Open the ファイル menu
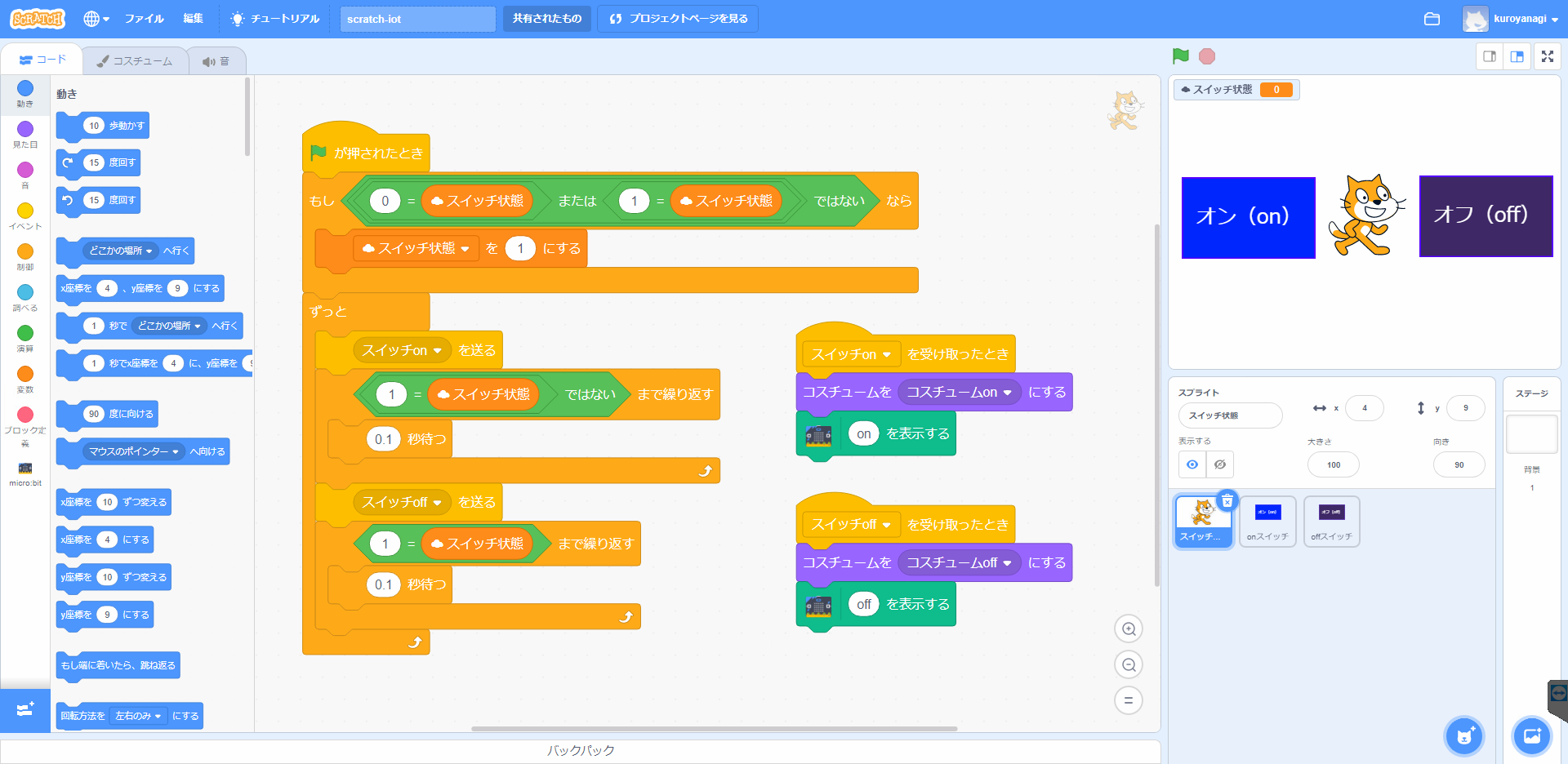The image size is (1568, 764). (x=144, y=18)
